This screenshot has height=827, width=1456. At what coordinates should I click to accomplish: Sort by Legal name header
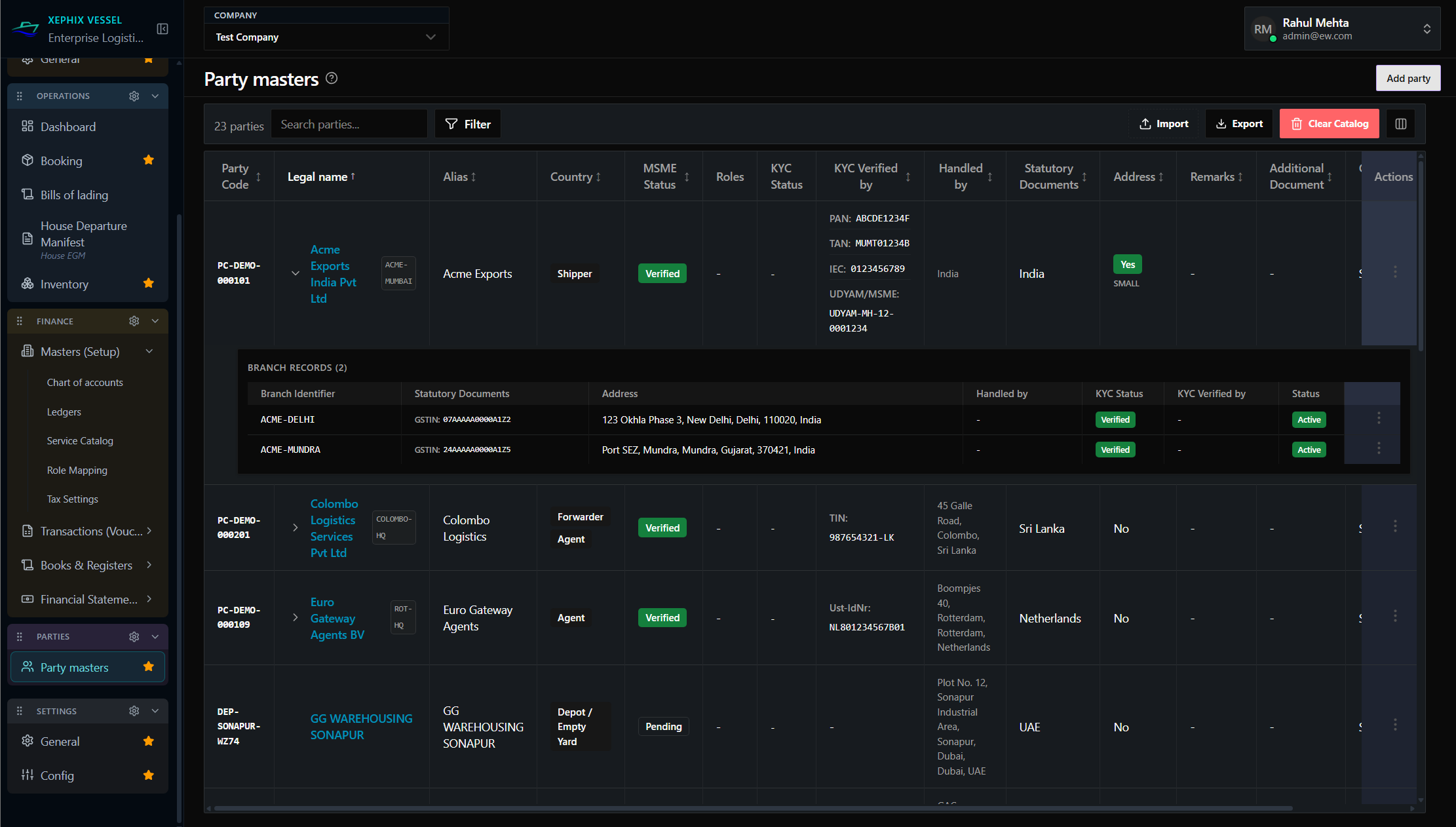[x=321, y=177]
